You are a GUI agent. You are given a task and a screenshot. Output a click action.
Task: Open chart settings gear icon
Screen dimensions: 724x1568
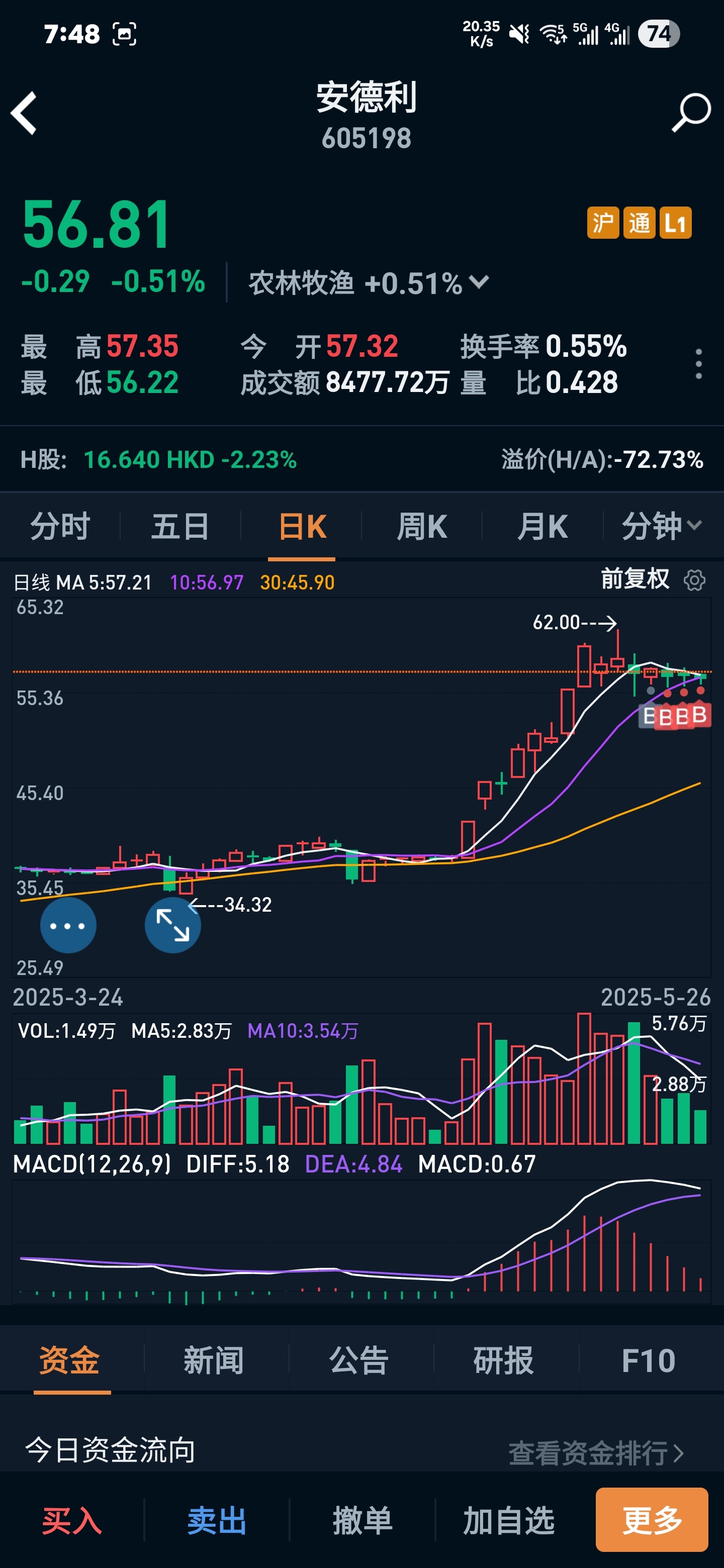[x=695, y=580]
